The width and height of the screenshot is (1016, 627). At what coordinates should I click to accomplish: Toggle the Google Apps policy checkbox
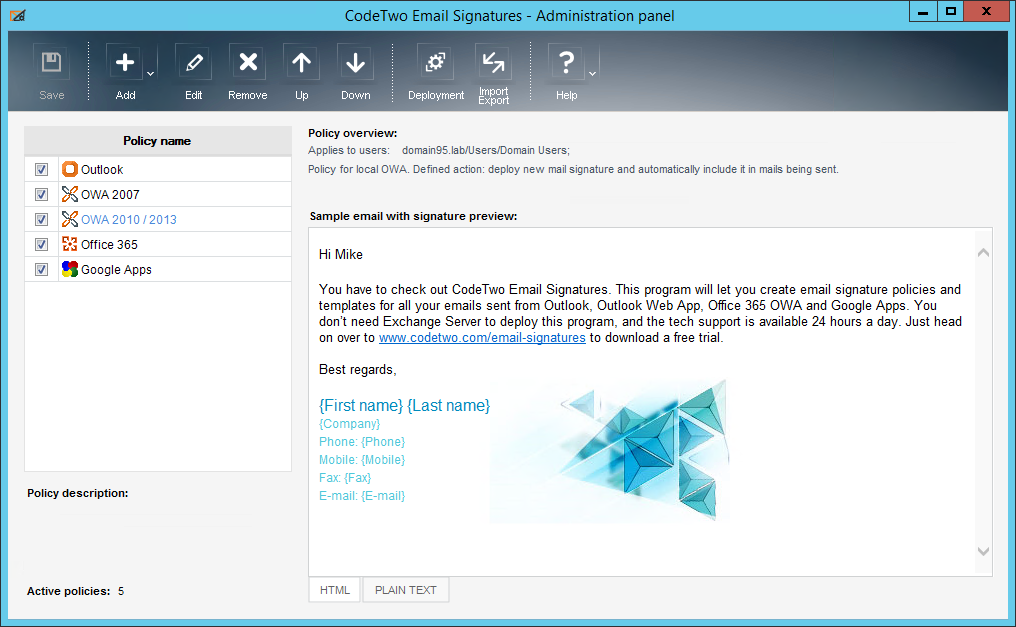[x=41, y=269]
